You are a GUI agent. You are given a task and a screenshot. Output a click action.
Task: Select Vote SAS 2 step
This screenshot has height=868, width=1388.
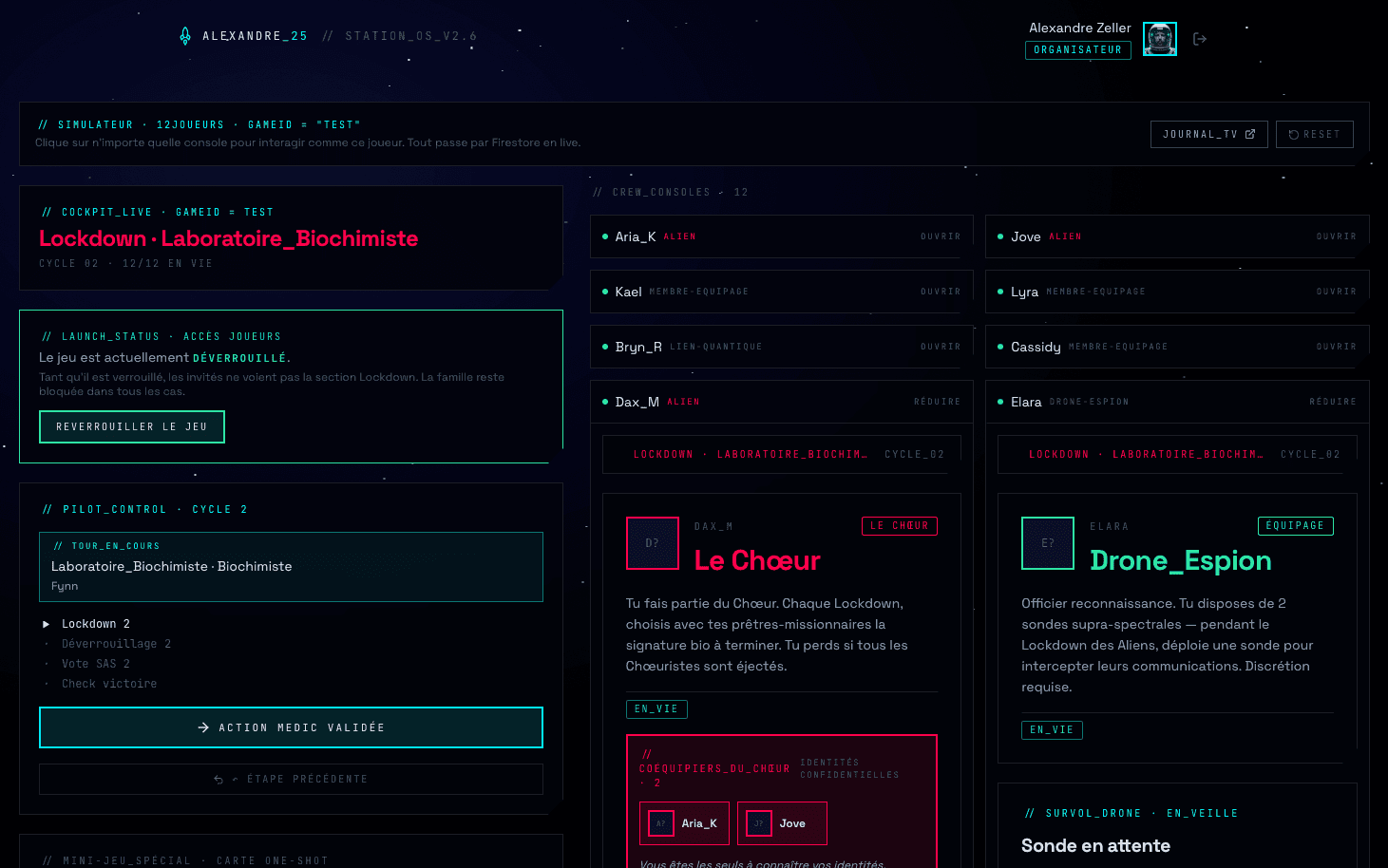coord(96,664)
